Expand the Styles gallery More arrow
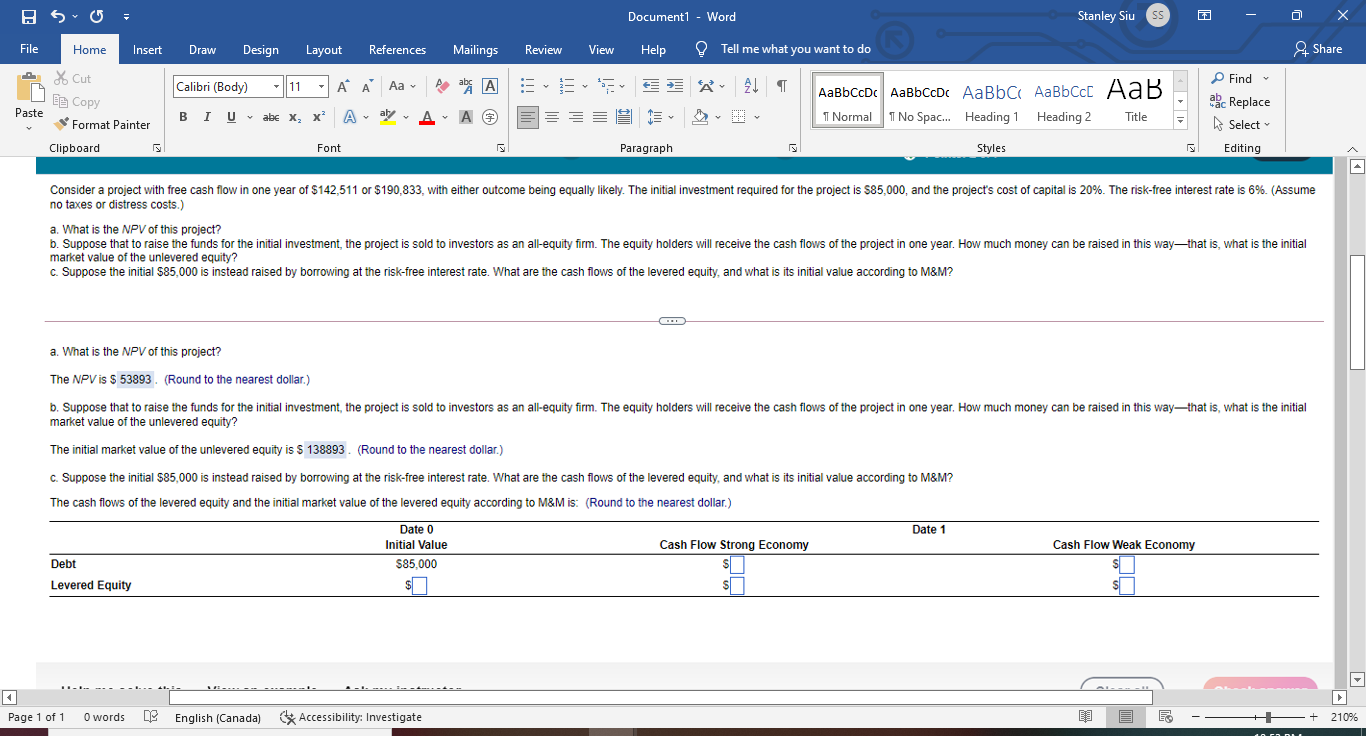1366x736 pixels. pyautogui.click(x=1180, y=117)
